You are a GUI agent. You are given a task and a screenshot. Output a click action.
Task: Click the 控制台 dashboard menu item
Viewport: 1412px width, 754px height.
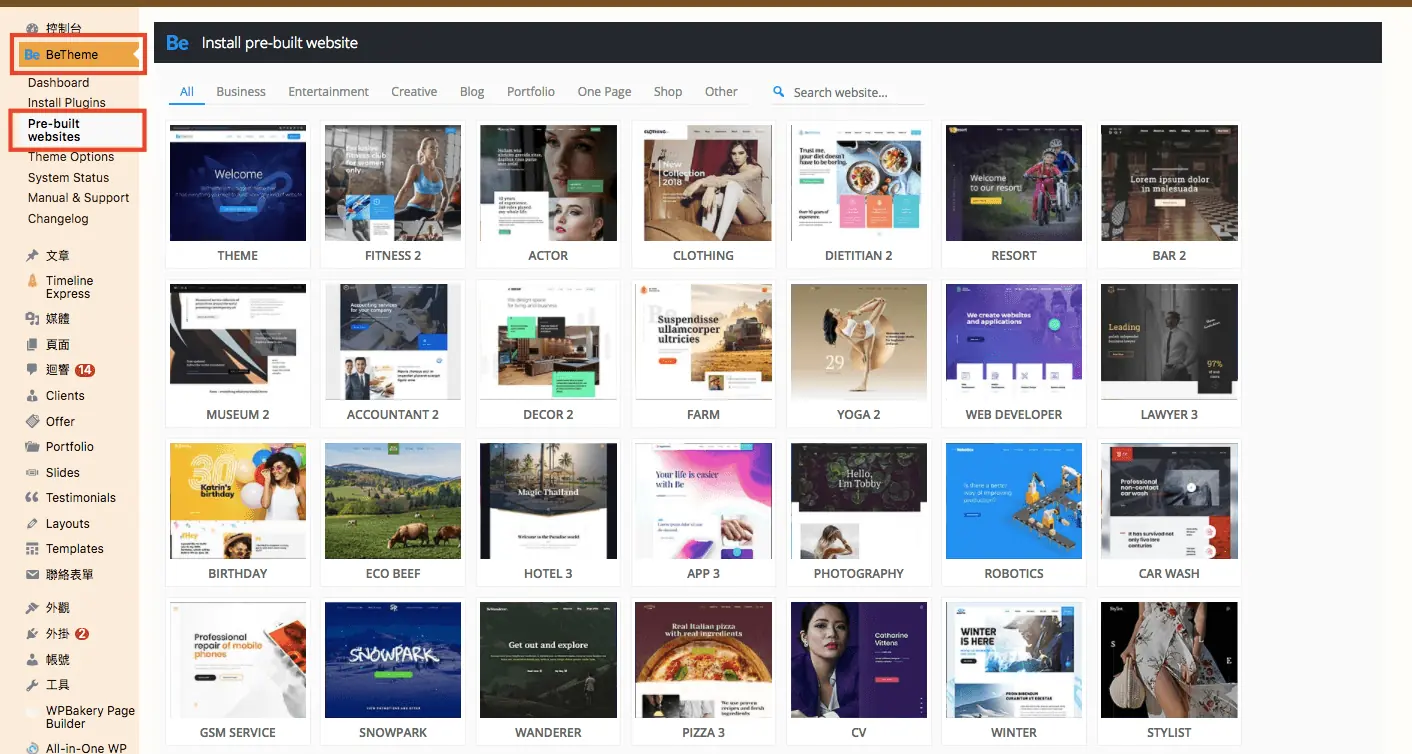click(x=64, y=29)
